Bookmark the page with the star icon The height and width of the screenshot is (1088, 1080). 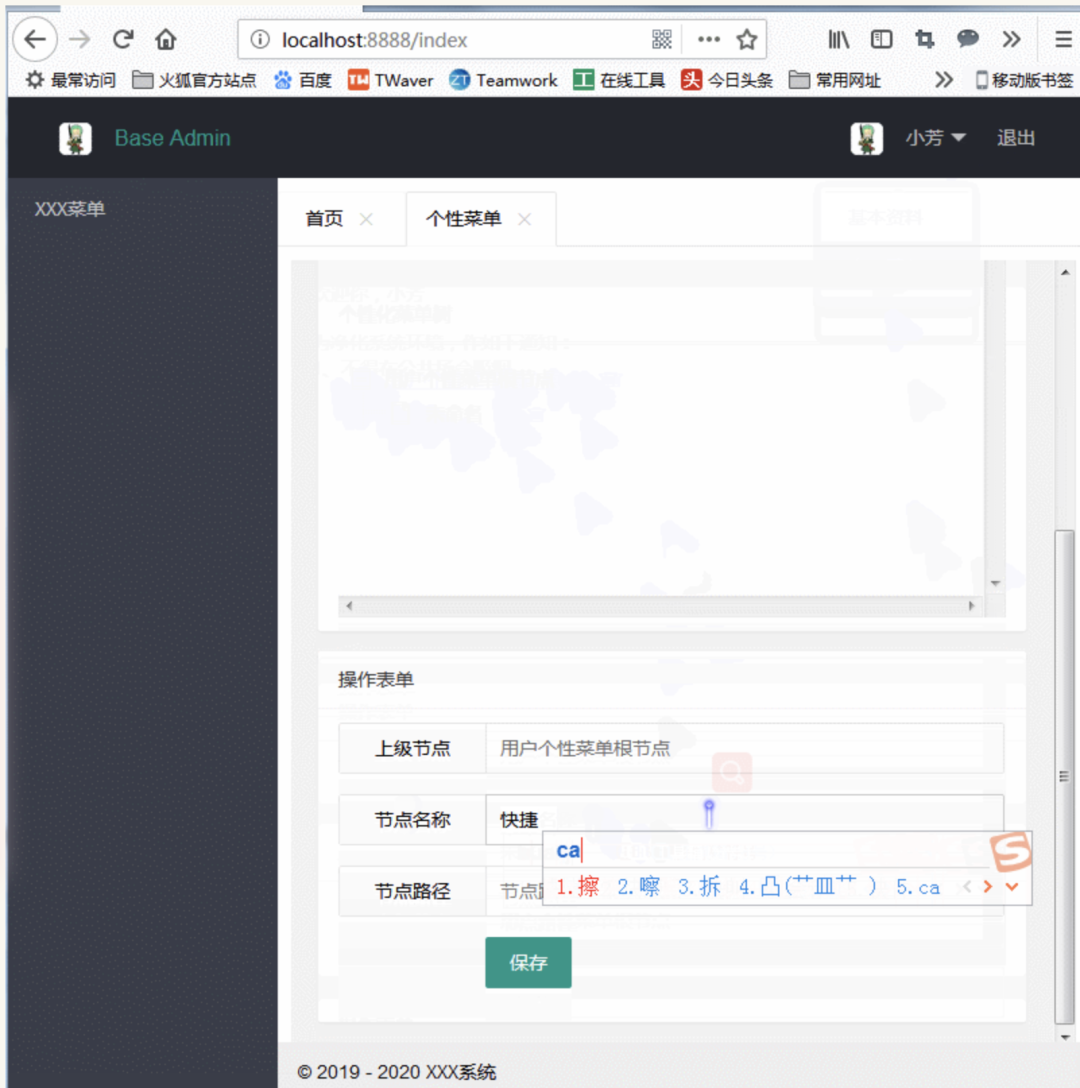[x=746, y=39]
